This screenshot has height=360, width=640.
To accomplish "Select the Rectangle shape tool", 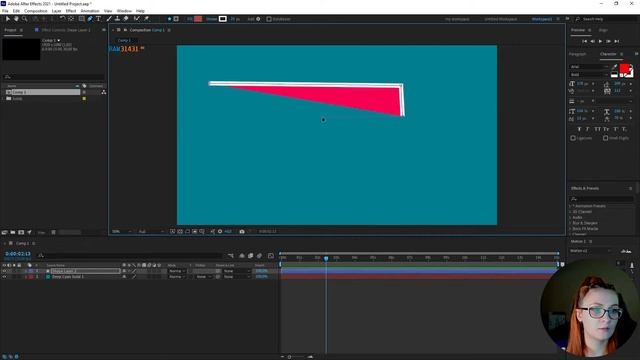I will (x=82, y=19).
